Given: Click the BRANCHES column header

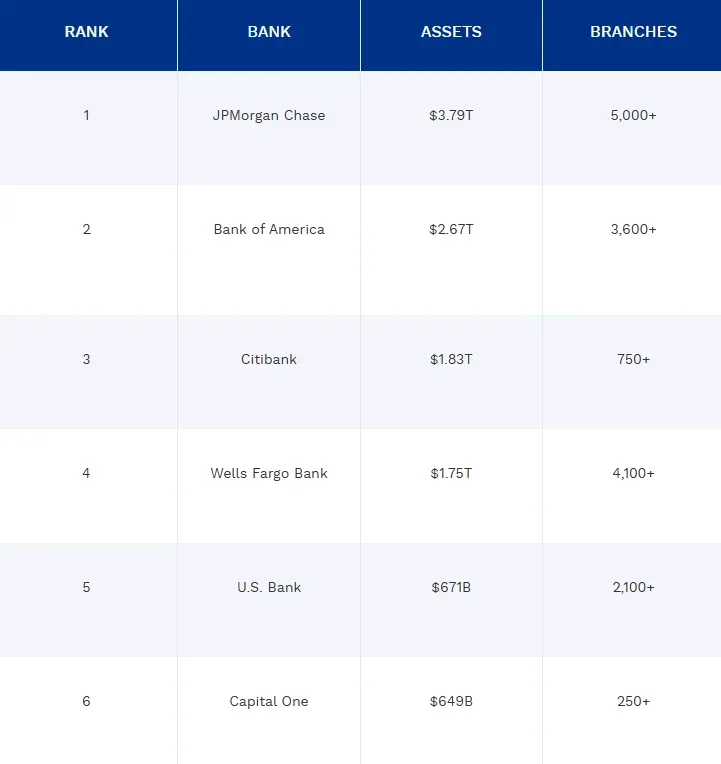Looking at the screenshot, I should 633,32.
